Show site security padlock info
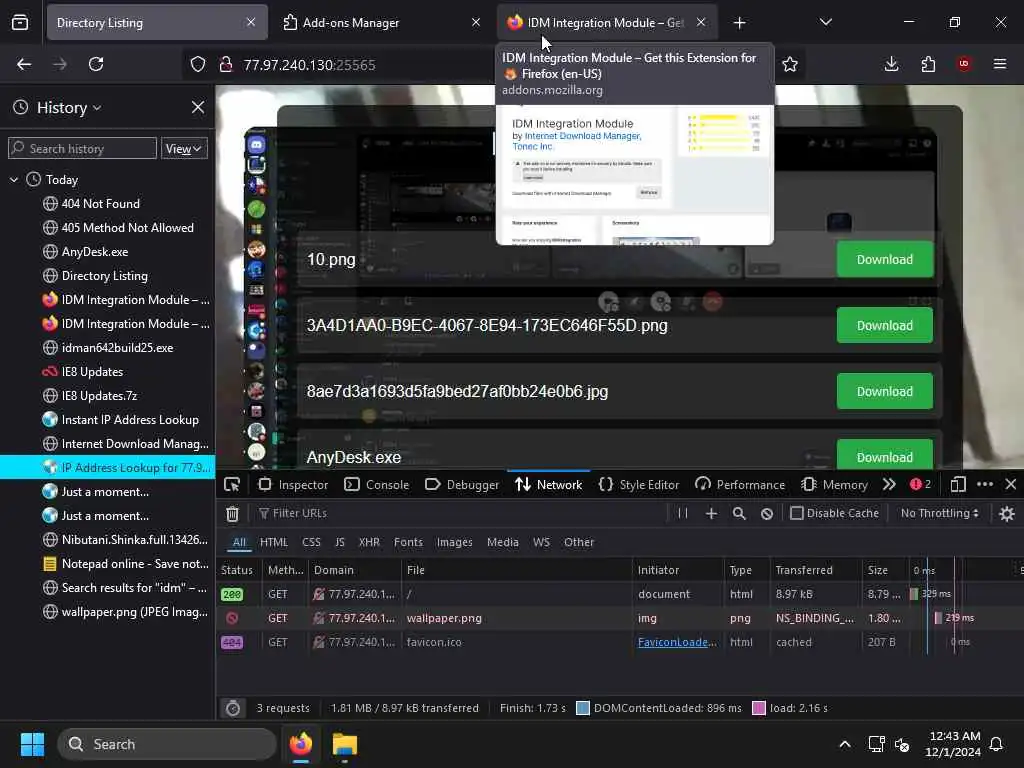The width and height of the screenshot is (1024, 768). click(x=225, y=65)
